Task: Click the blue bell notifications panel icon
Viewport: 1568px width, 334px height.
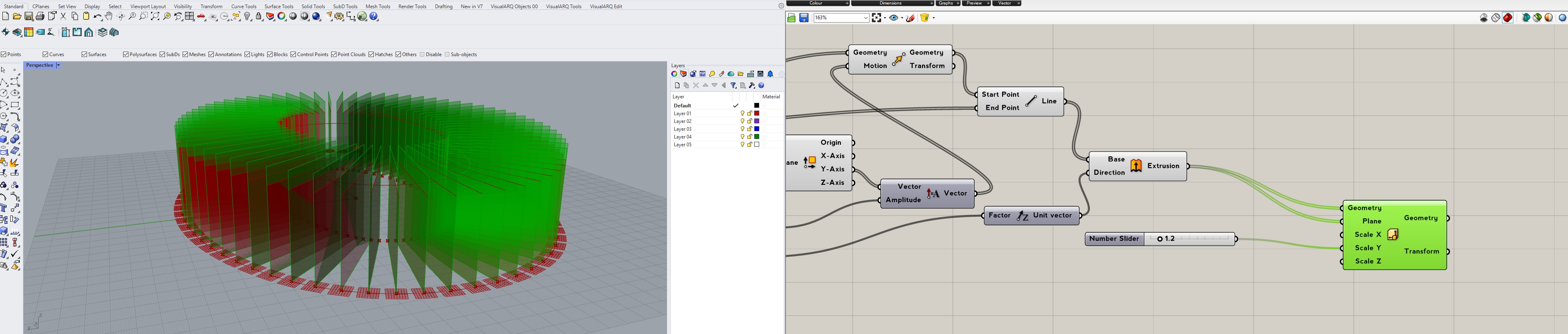Action: point(771,74)
